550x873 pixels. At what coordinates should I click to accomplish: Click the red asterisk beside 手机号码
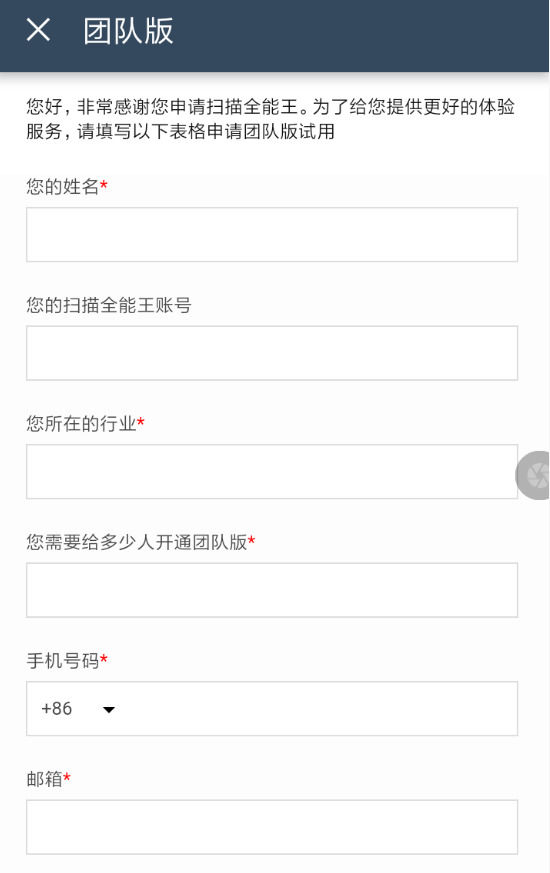point(104,659)
